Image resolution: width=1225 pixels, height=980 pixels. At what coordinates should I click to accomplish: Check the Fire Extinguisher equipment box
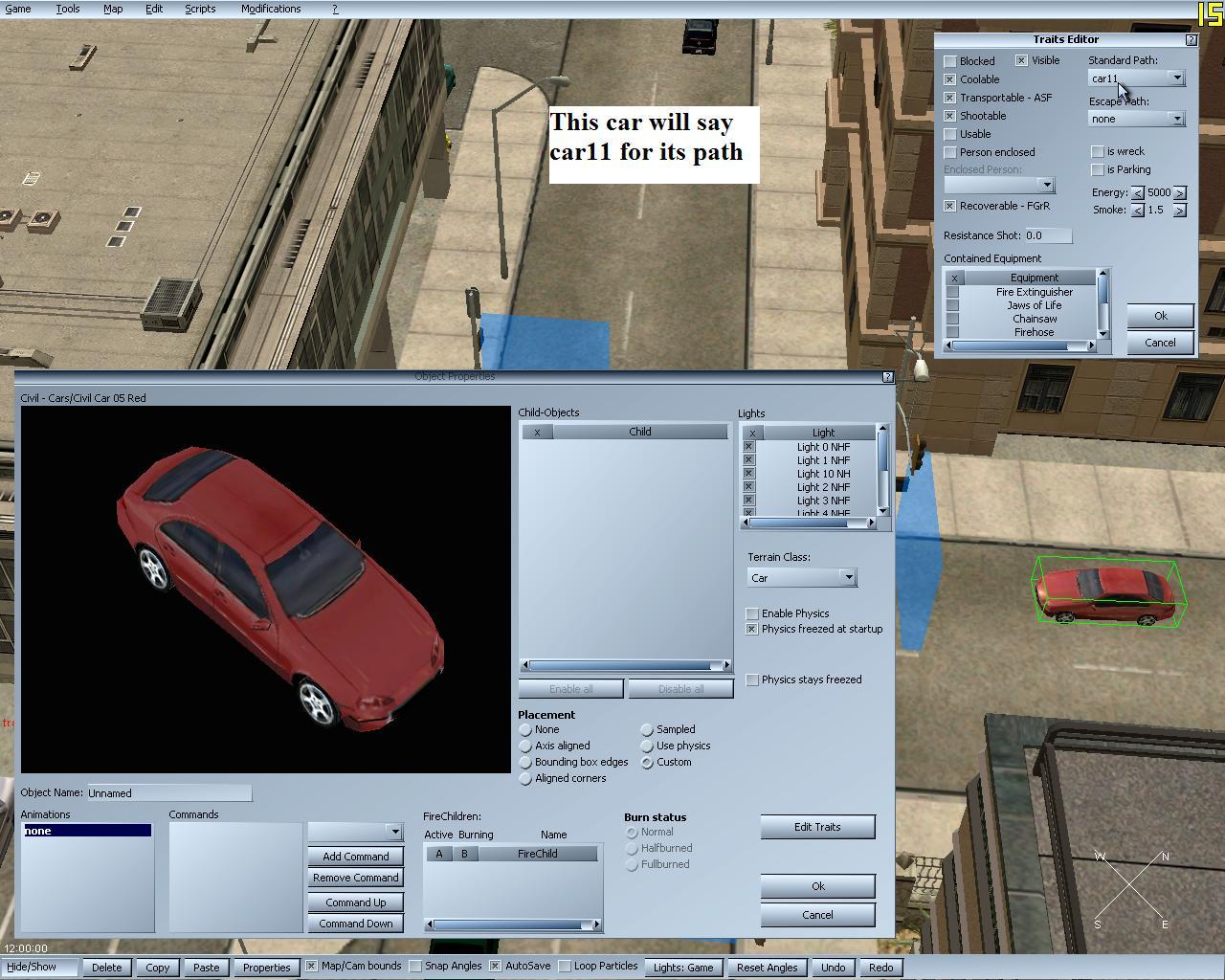coord(952,292)
